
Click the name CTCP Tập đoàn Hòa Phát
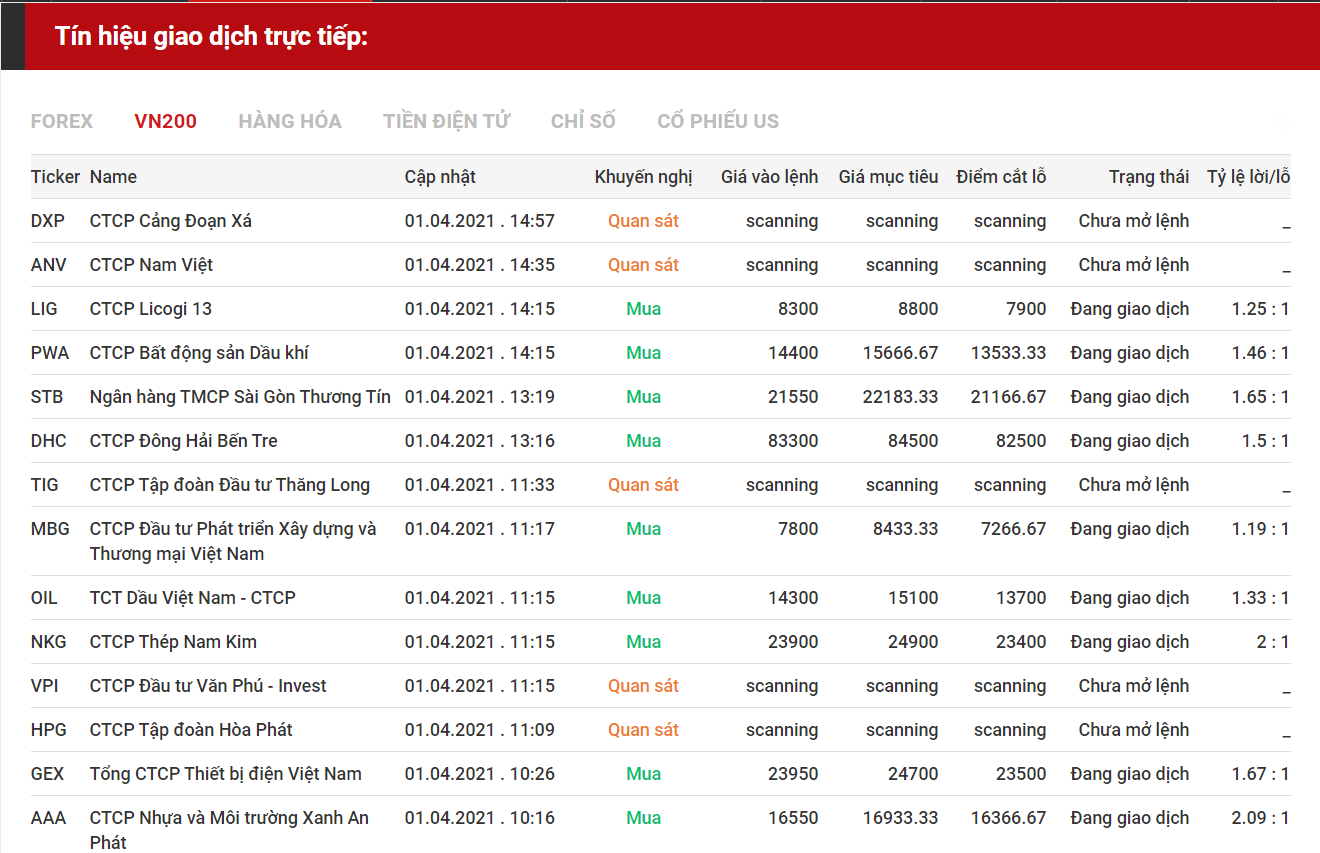[x=191, y=730]
